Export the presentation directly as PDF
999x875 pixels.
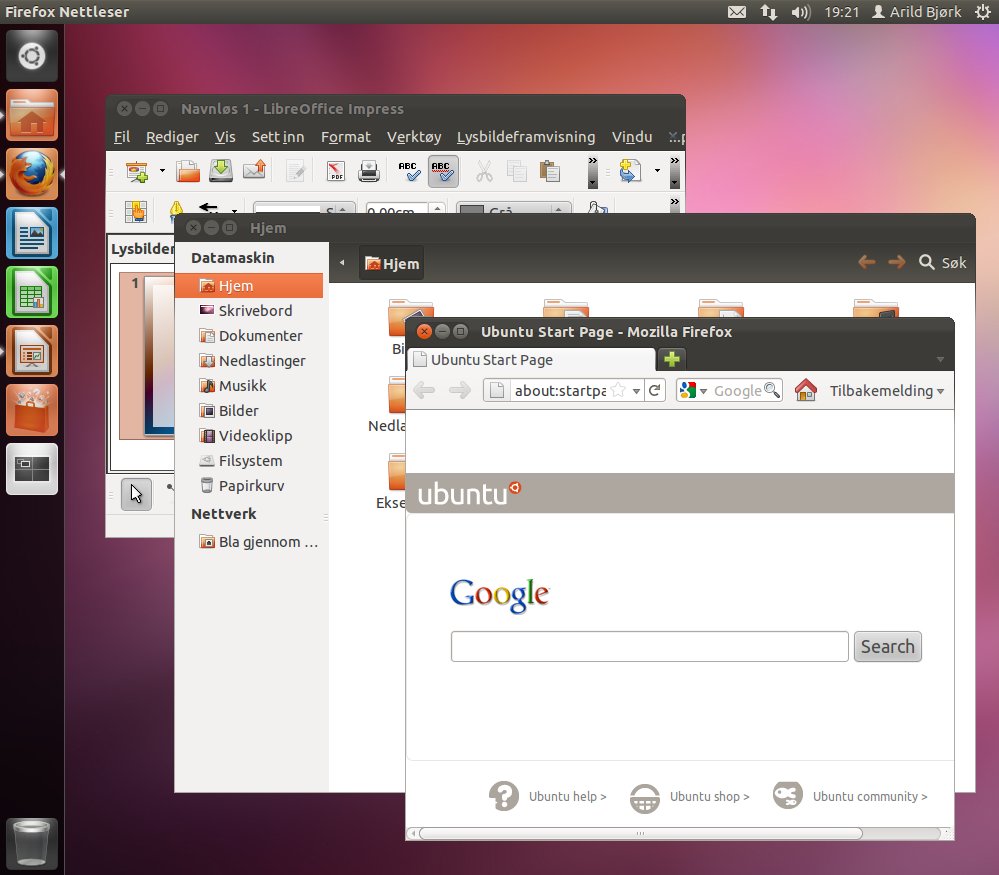coord(336,171)
